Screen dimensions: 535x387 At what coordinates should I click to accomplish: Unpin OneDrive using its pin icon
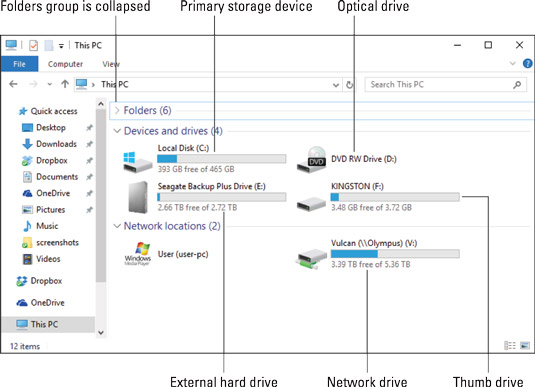(89, 193)
